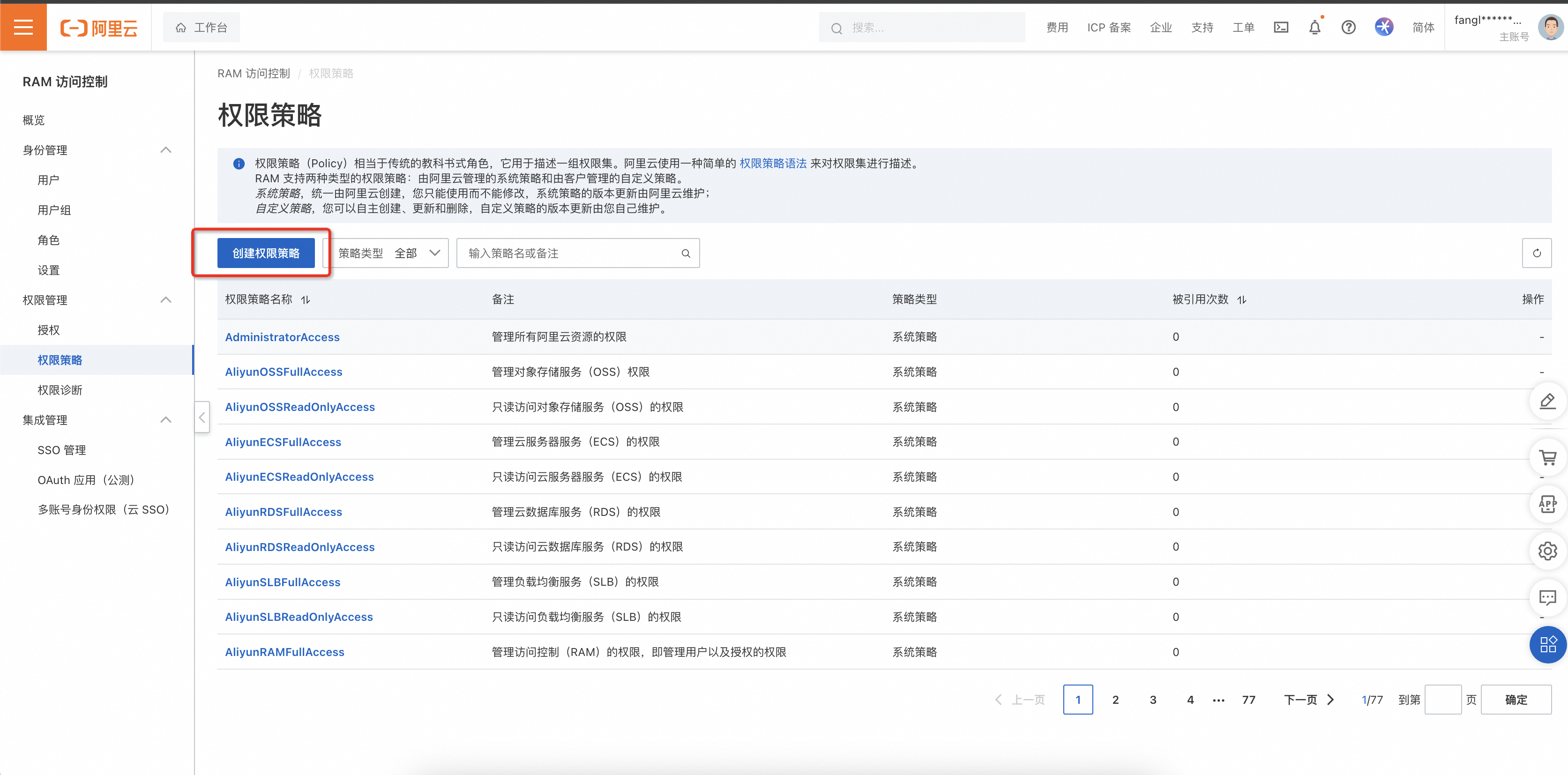Open AliyunECSReadOnlyAccess policy
This screenshot has width=1568, height=775.
[x=299, y=477]
